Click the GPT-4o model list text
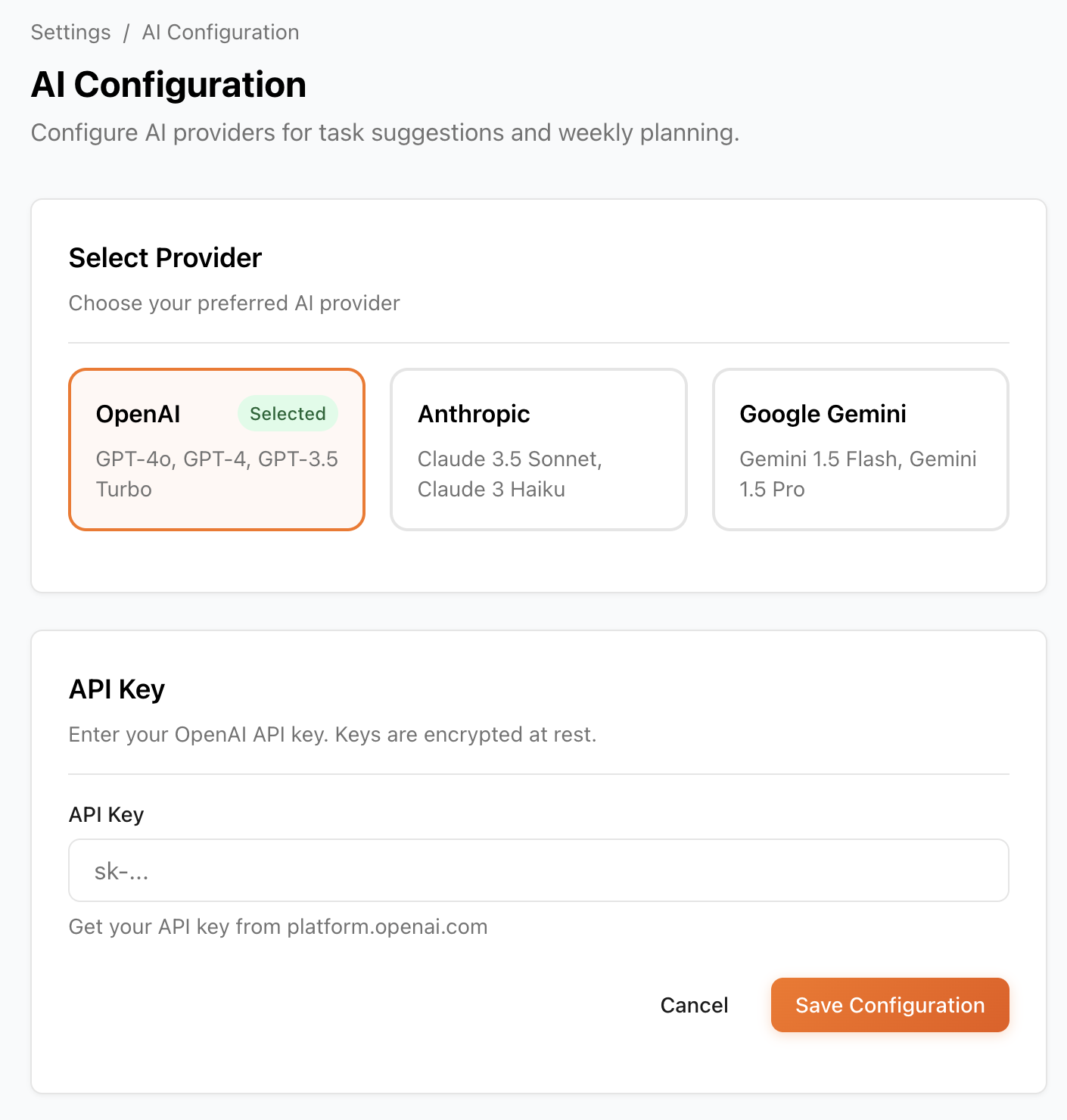 pos(216,459)
